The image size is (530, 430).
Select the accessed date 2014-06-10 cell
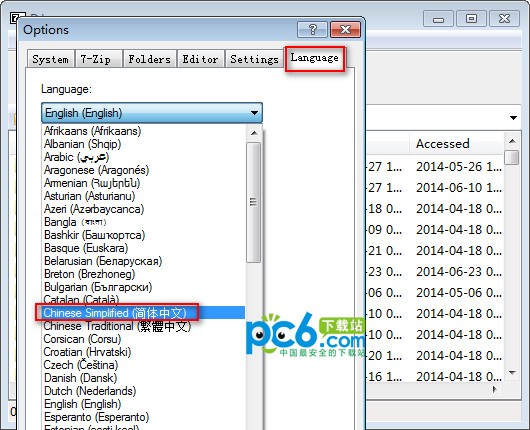[x=459, y=188]
